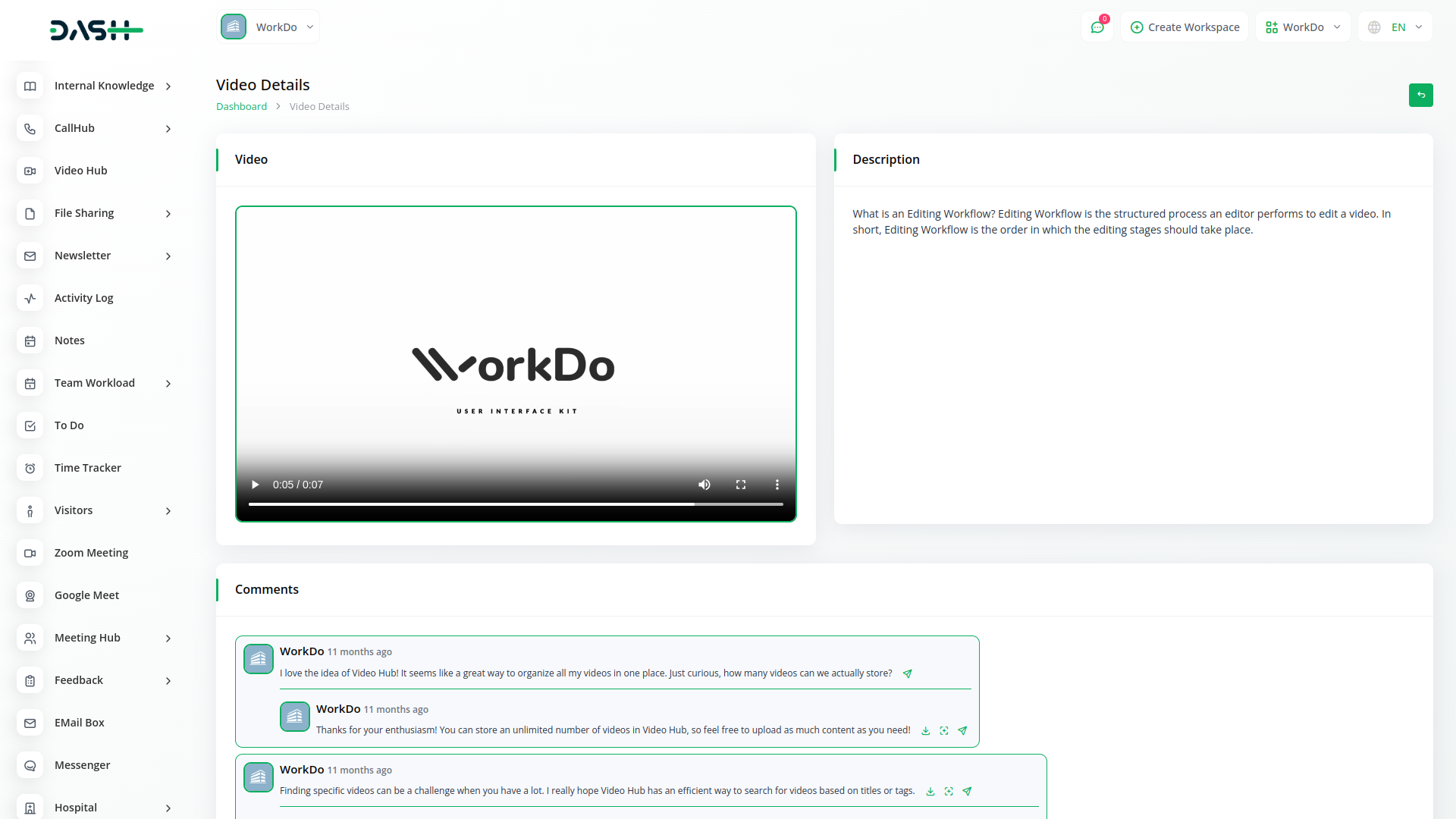Expand Team Workload submenu chevron

(168, 384)
